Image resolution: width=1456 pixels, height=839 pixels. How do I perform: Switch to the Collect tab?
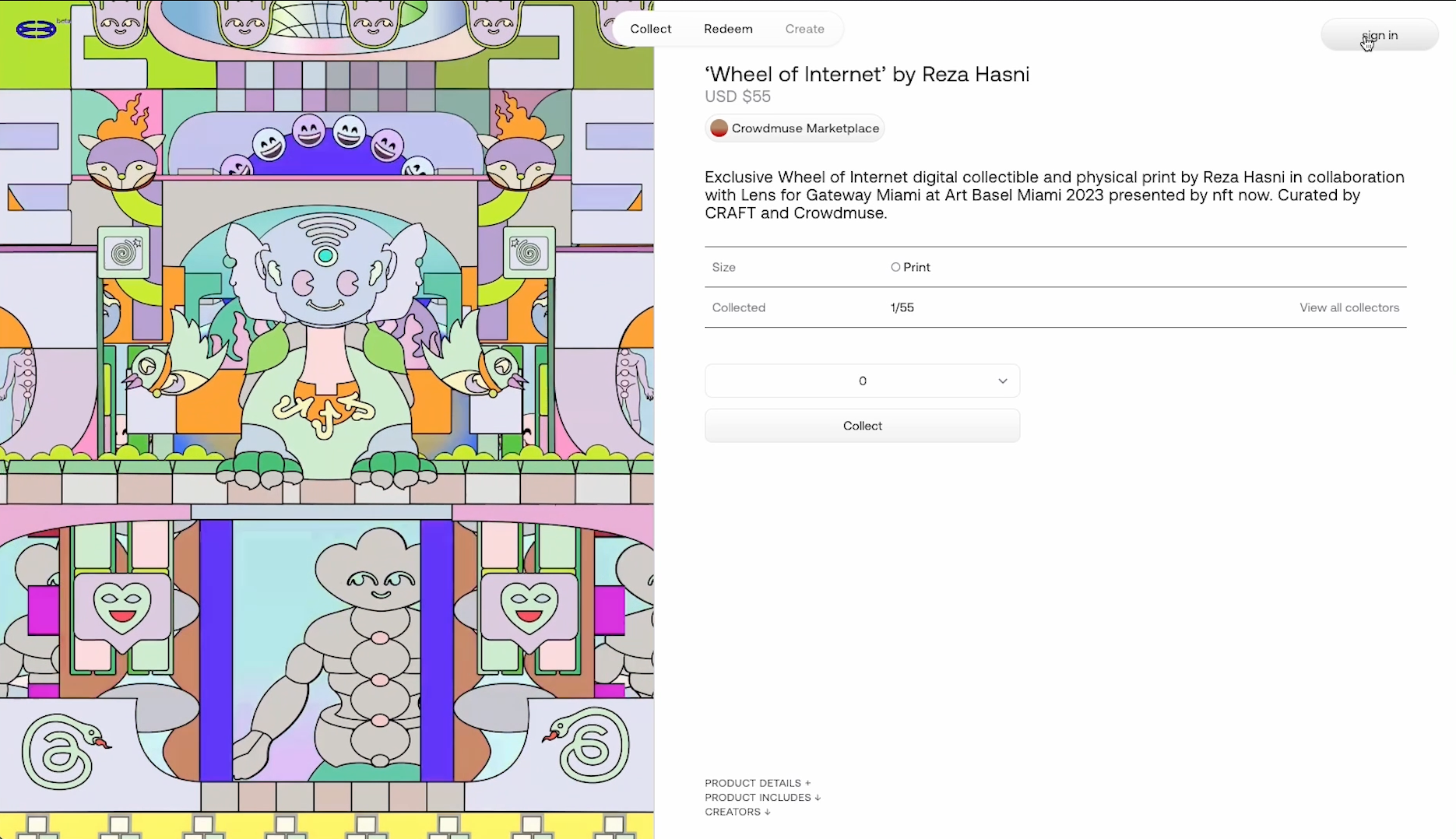pyautogui.click(x=650, y=29)
